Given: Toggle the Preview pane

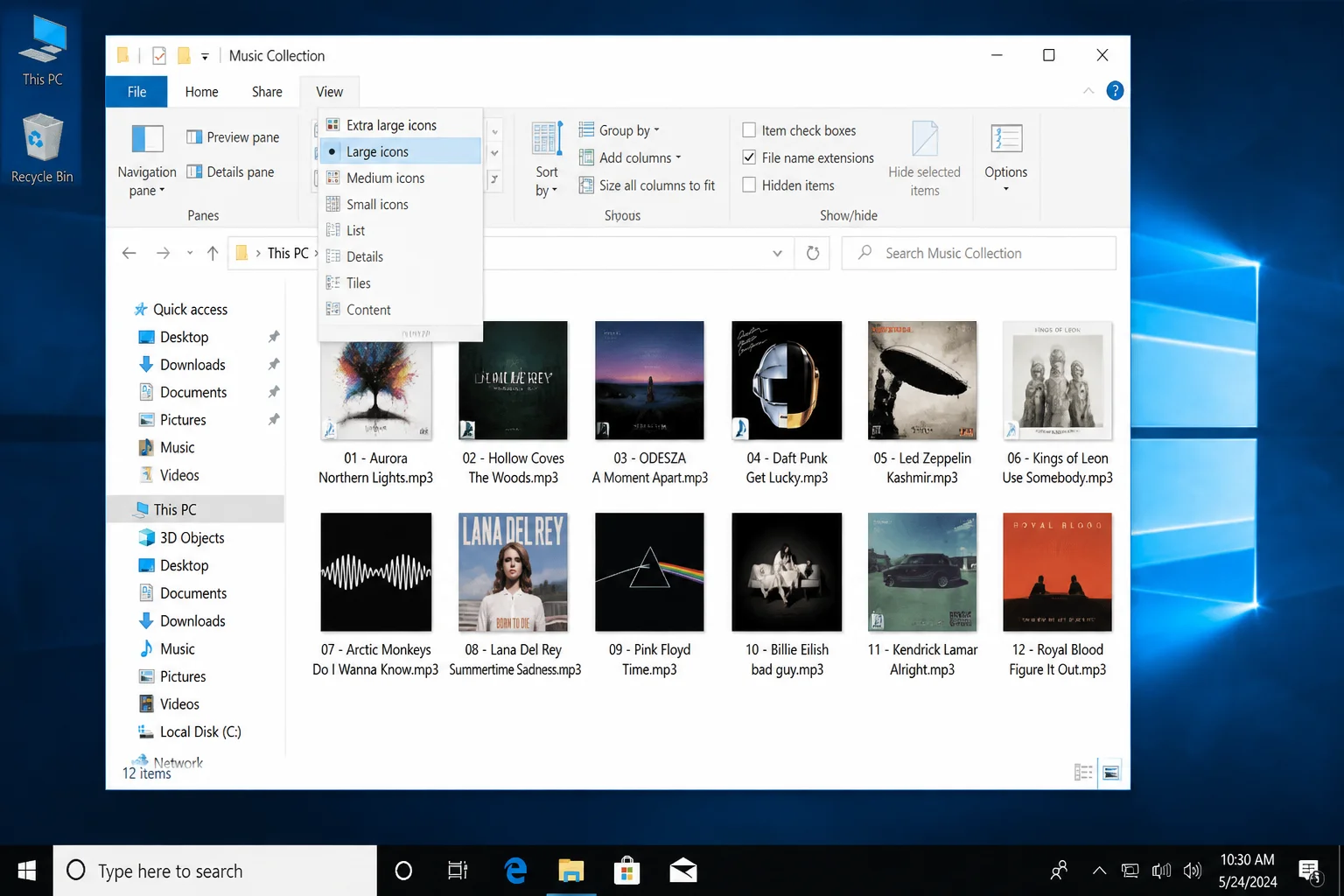Looking at the screenshot, I should pyautogui.click(x=233, y=137).
